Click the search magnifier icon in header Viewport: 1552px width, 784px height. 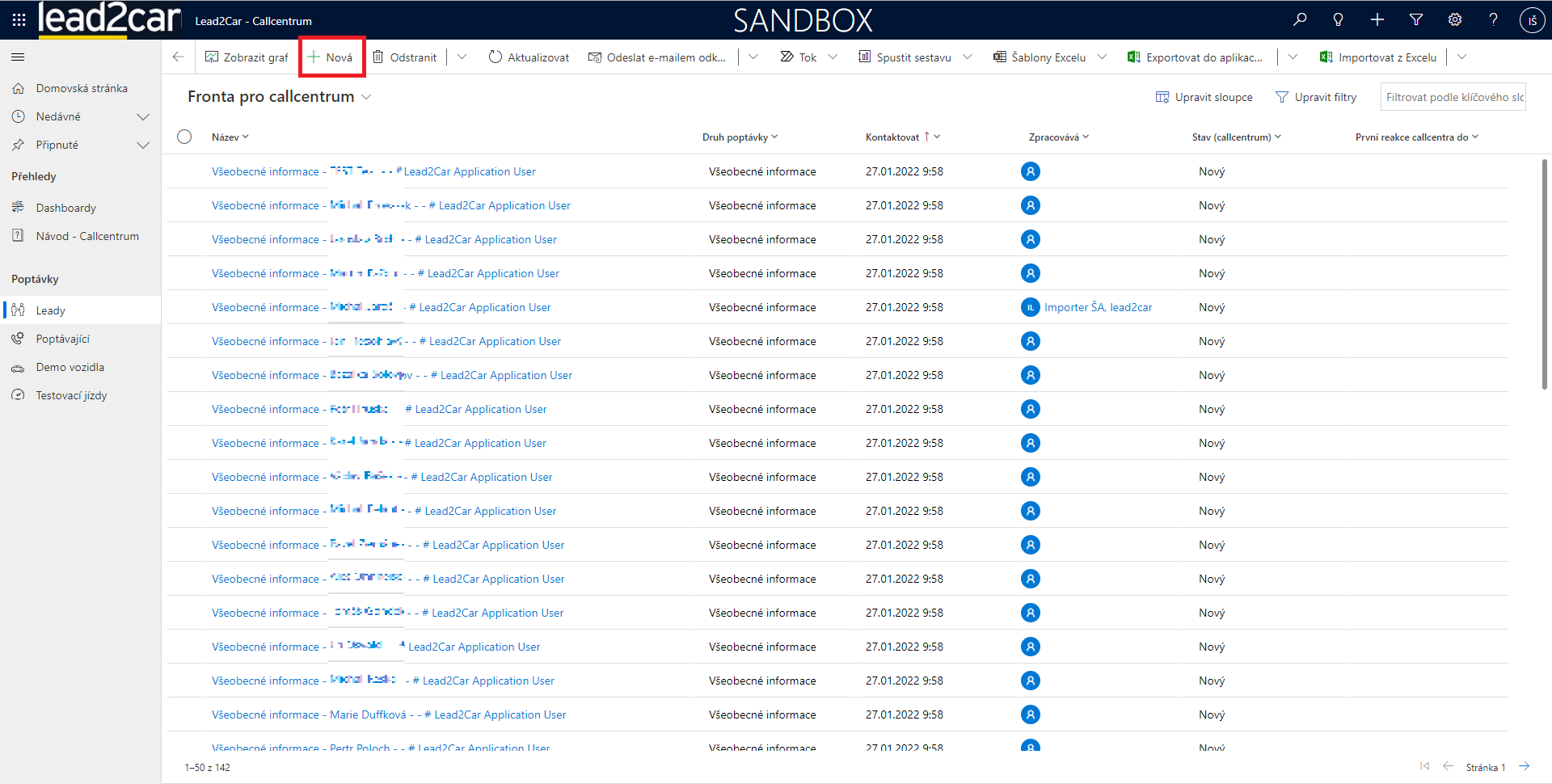(1300, 20)
